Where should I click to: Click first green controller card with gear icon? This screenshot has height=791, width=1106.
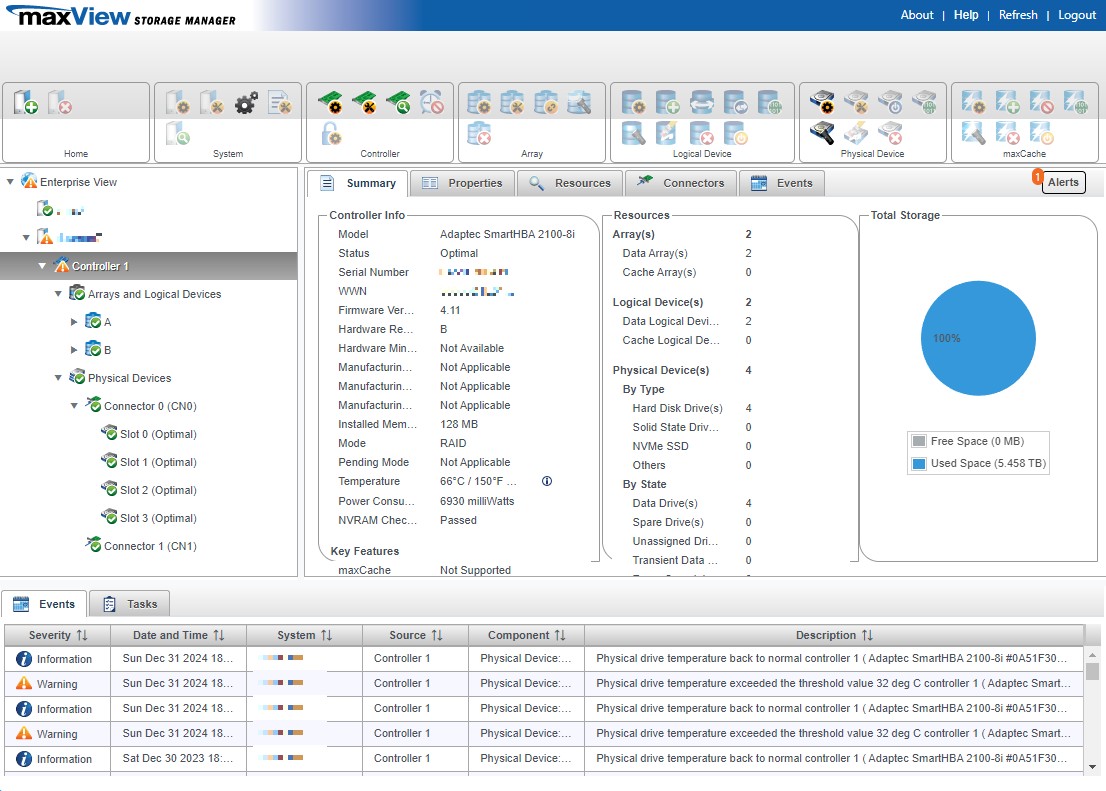330,102
